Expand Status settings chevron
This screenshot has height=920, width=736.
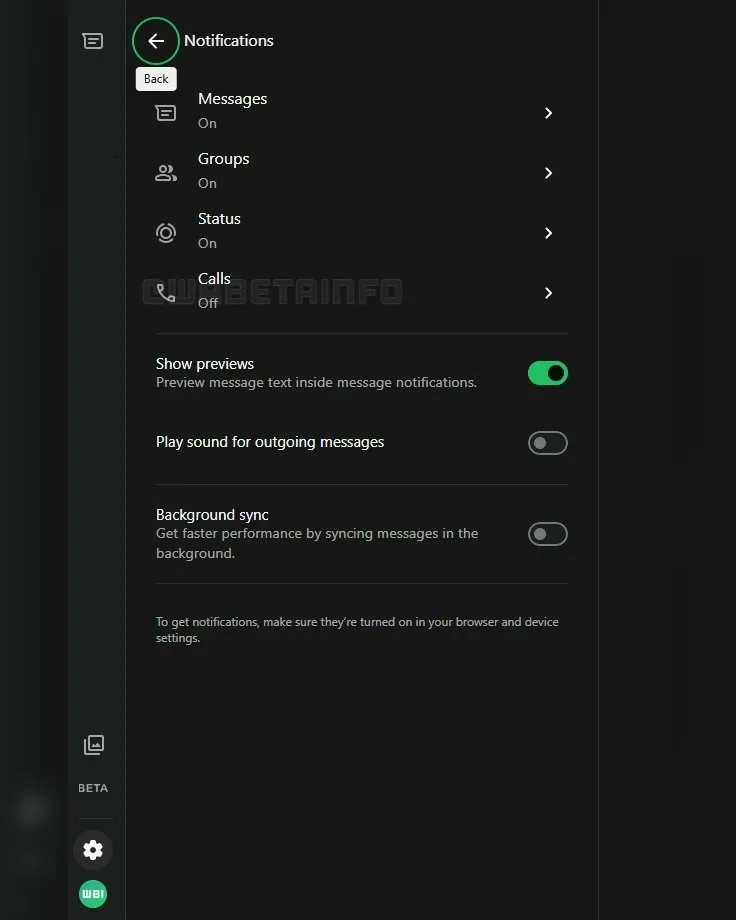click(x=548, y=233)
